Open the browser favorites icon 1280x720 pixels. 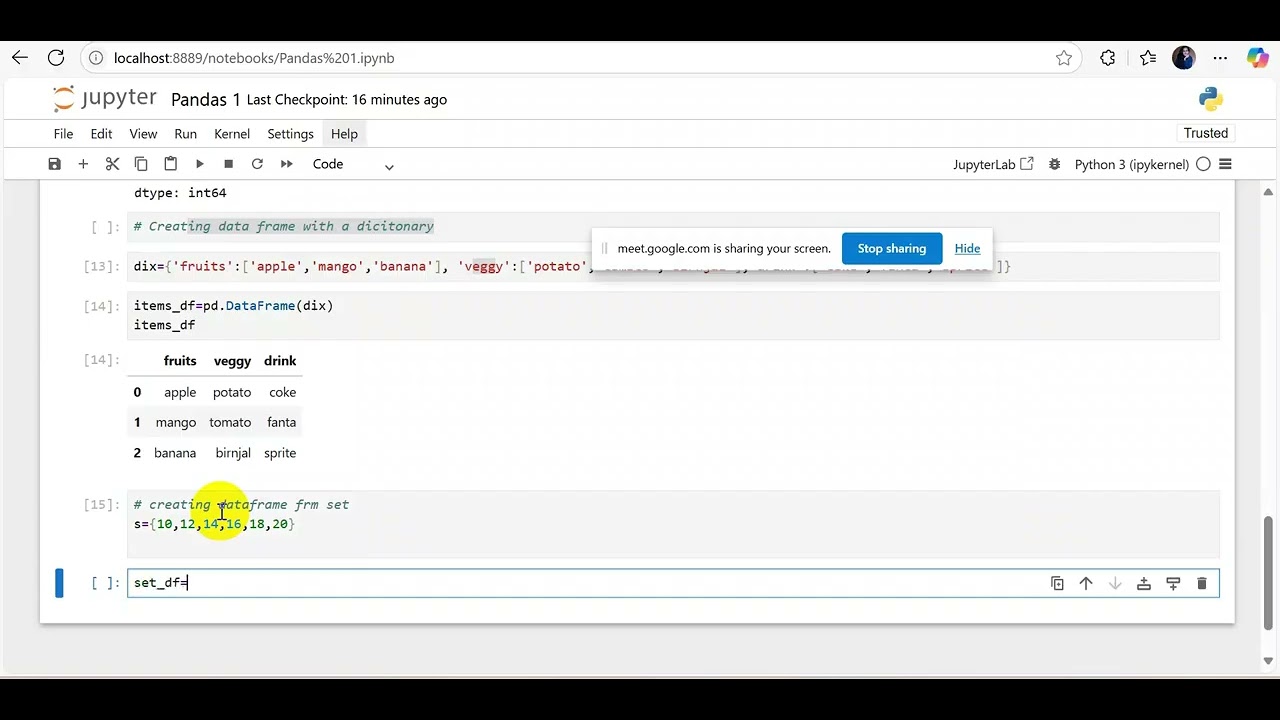1148,58
